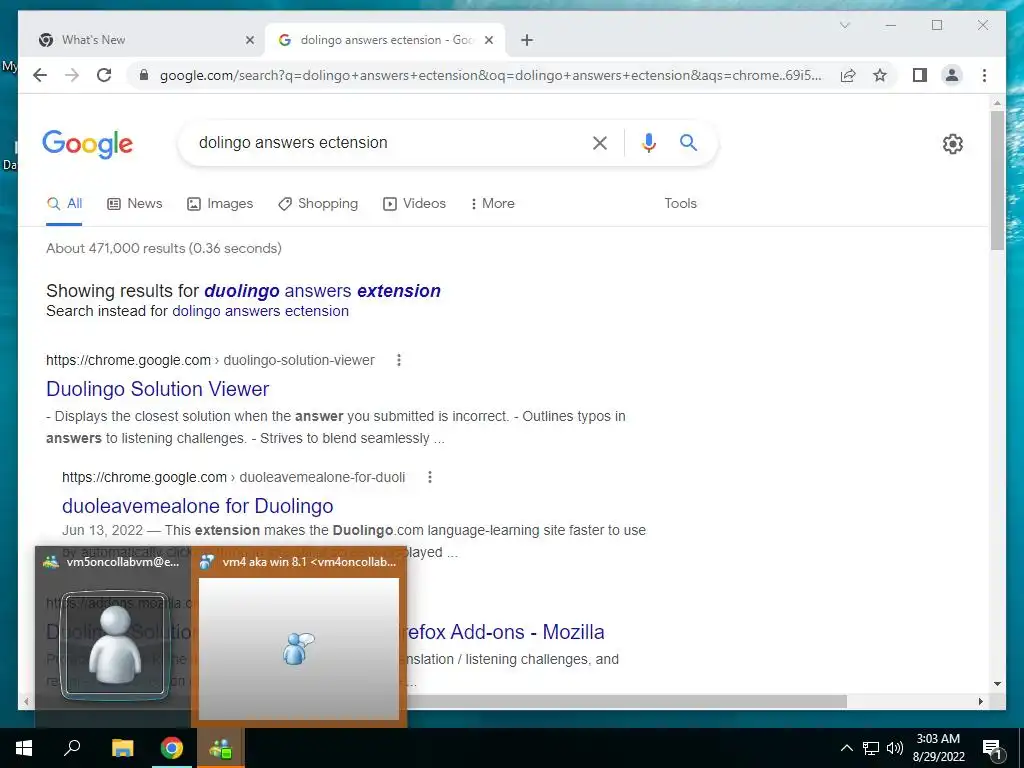
Task: Open Chrome's three-dot menu
Action: tap(984, 75)
